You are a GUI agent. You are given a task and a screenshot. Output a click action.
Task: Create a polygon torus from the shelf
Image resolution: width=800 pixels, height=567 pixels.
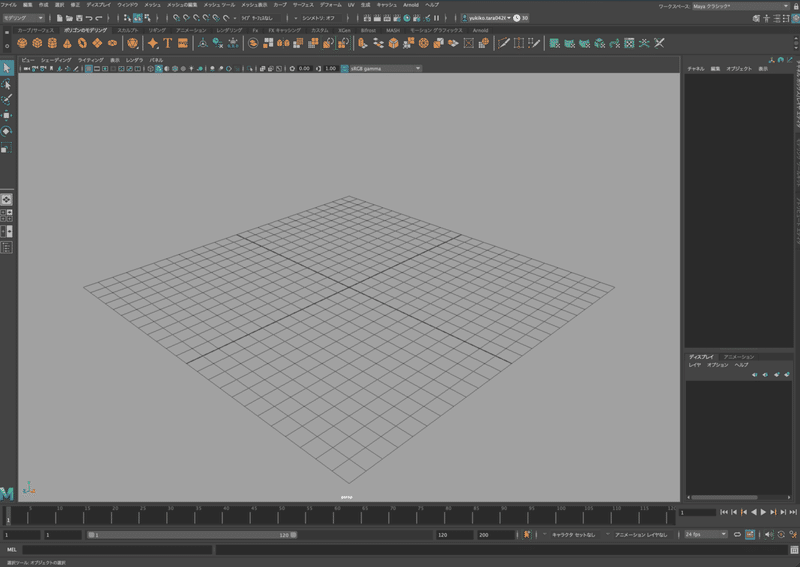pos(82,43)
